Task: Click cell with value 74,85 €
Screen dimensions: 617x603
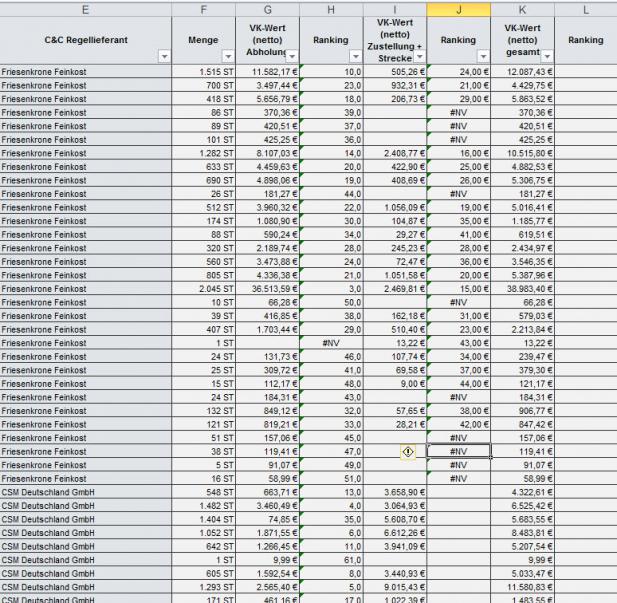Action: (268, 520)
